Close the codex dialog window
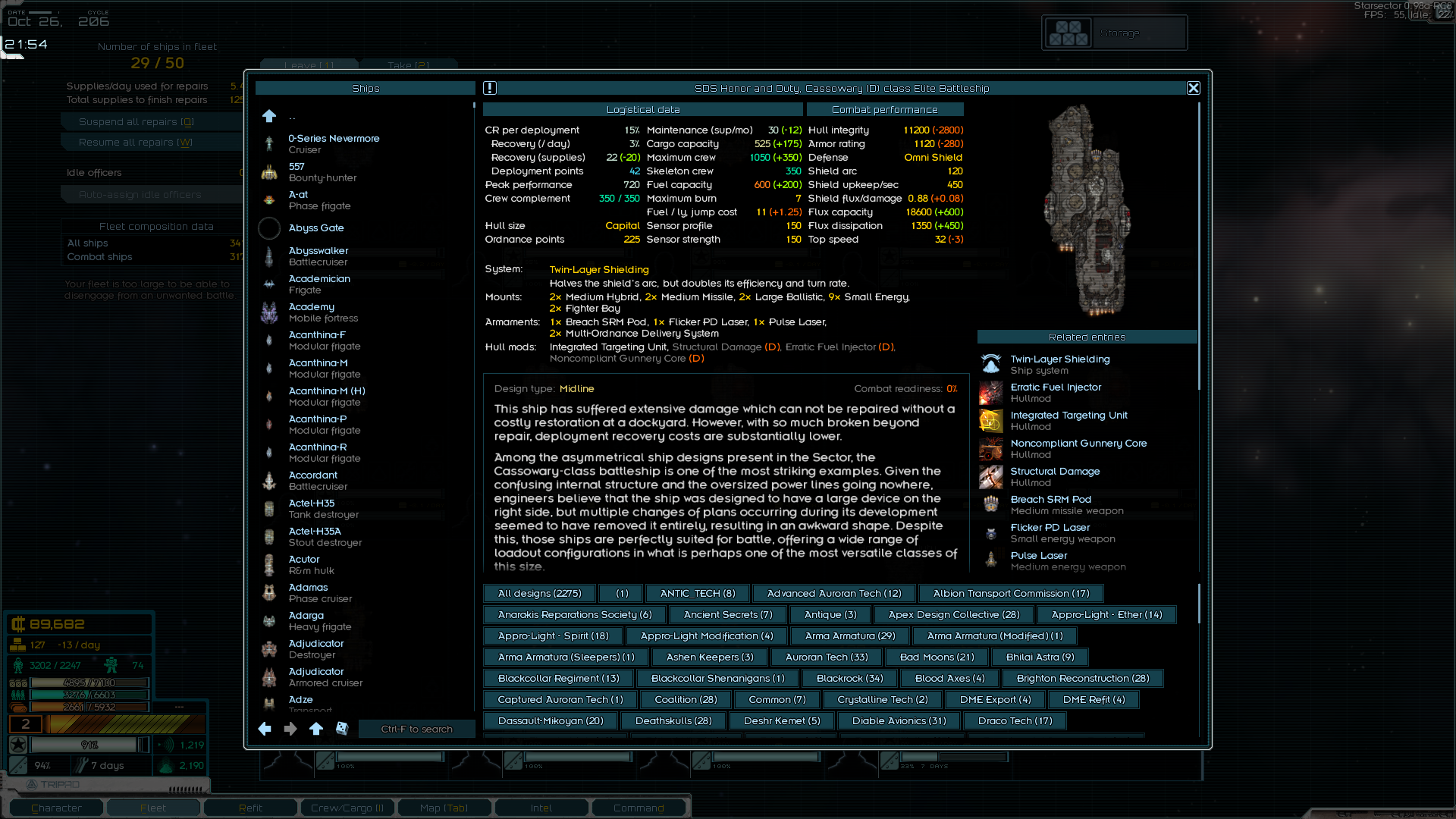Screen dimensions: 1456x819 click(1193, 88)
